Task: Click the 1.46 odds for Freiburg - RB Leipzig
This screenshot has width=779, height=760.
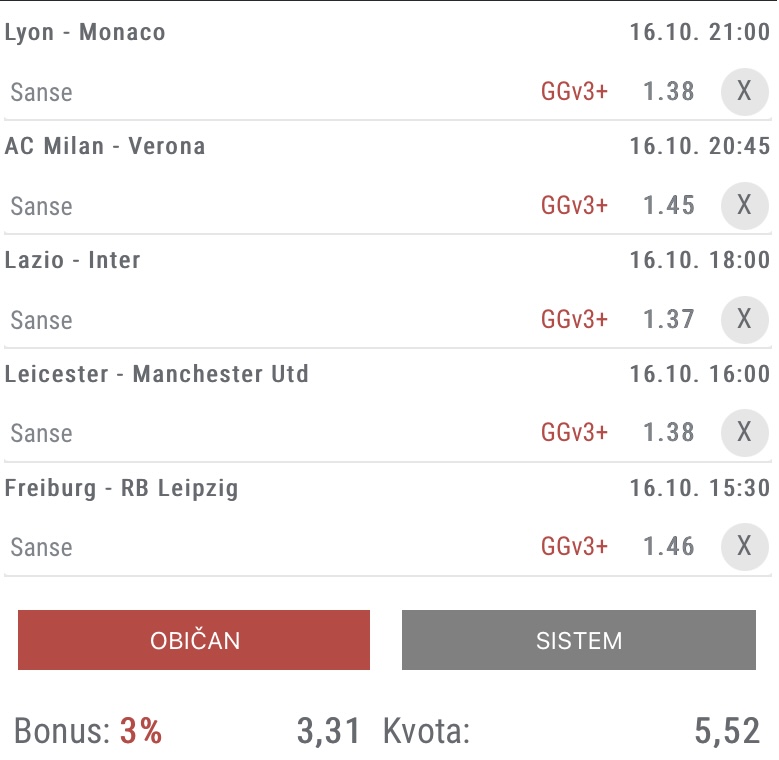Action: point(669,546)
